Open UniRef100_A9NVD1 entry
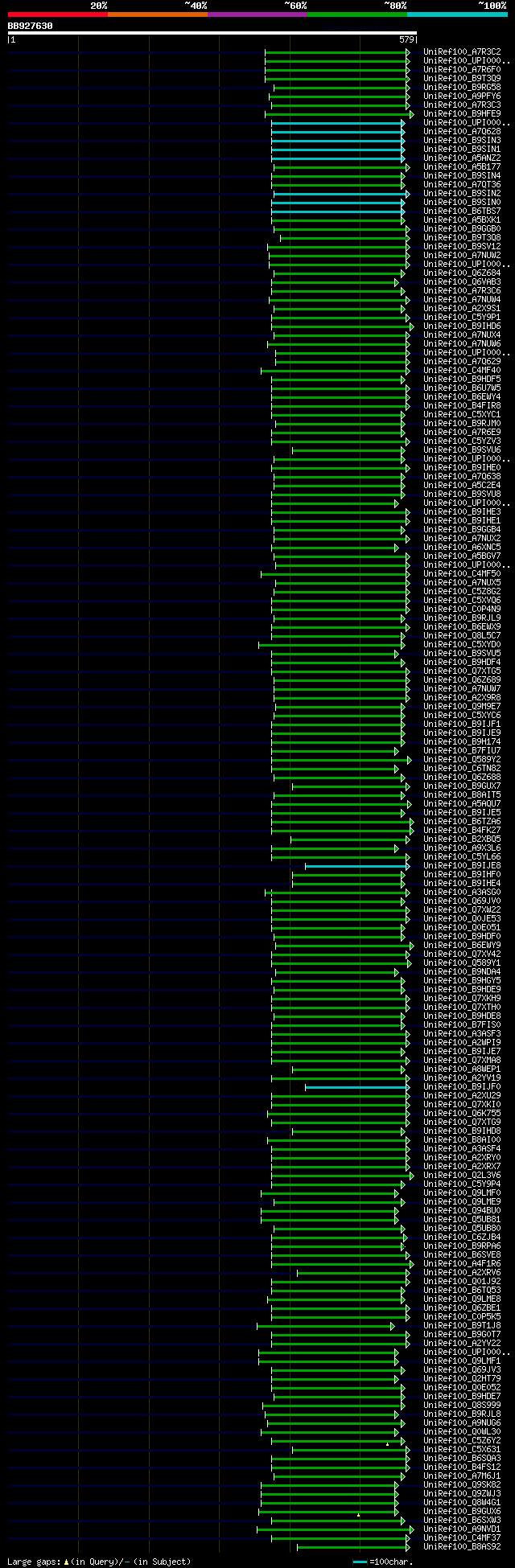This screenshot has width=515, height=1568. tap(462, 1529)
